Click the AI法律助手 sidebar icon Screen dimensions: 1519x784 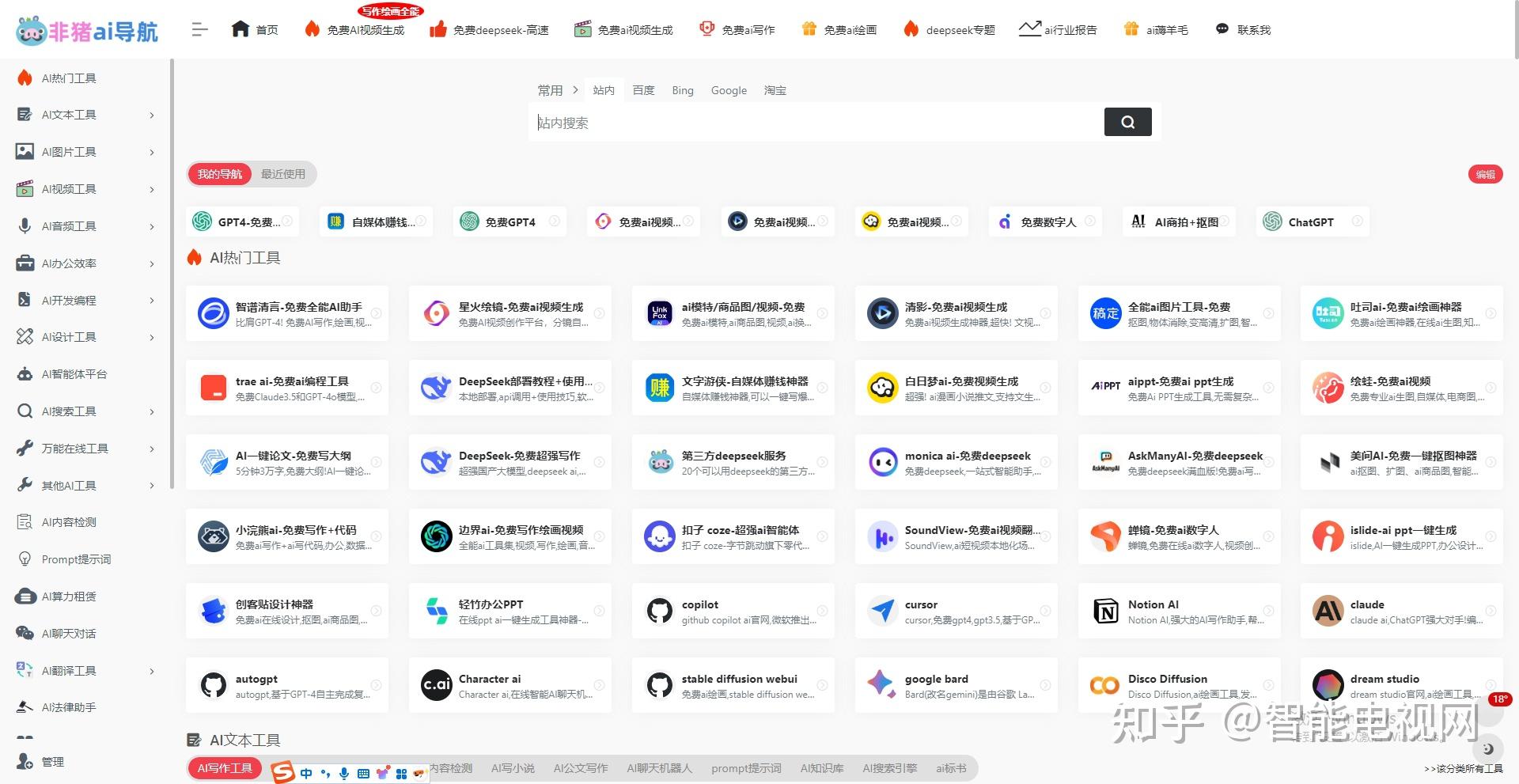25,706
